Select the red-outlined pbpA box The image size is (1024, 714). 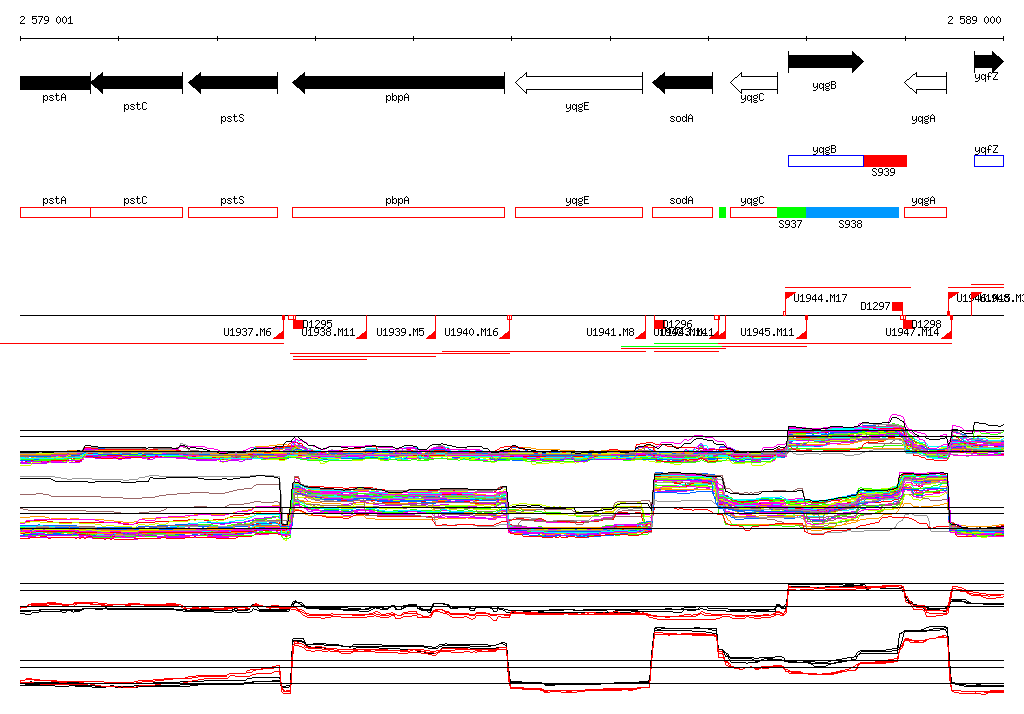398,212
